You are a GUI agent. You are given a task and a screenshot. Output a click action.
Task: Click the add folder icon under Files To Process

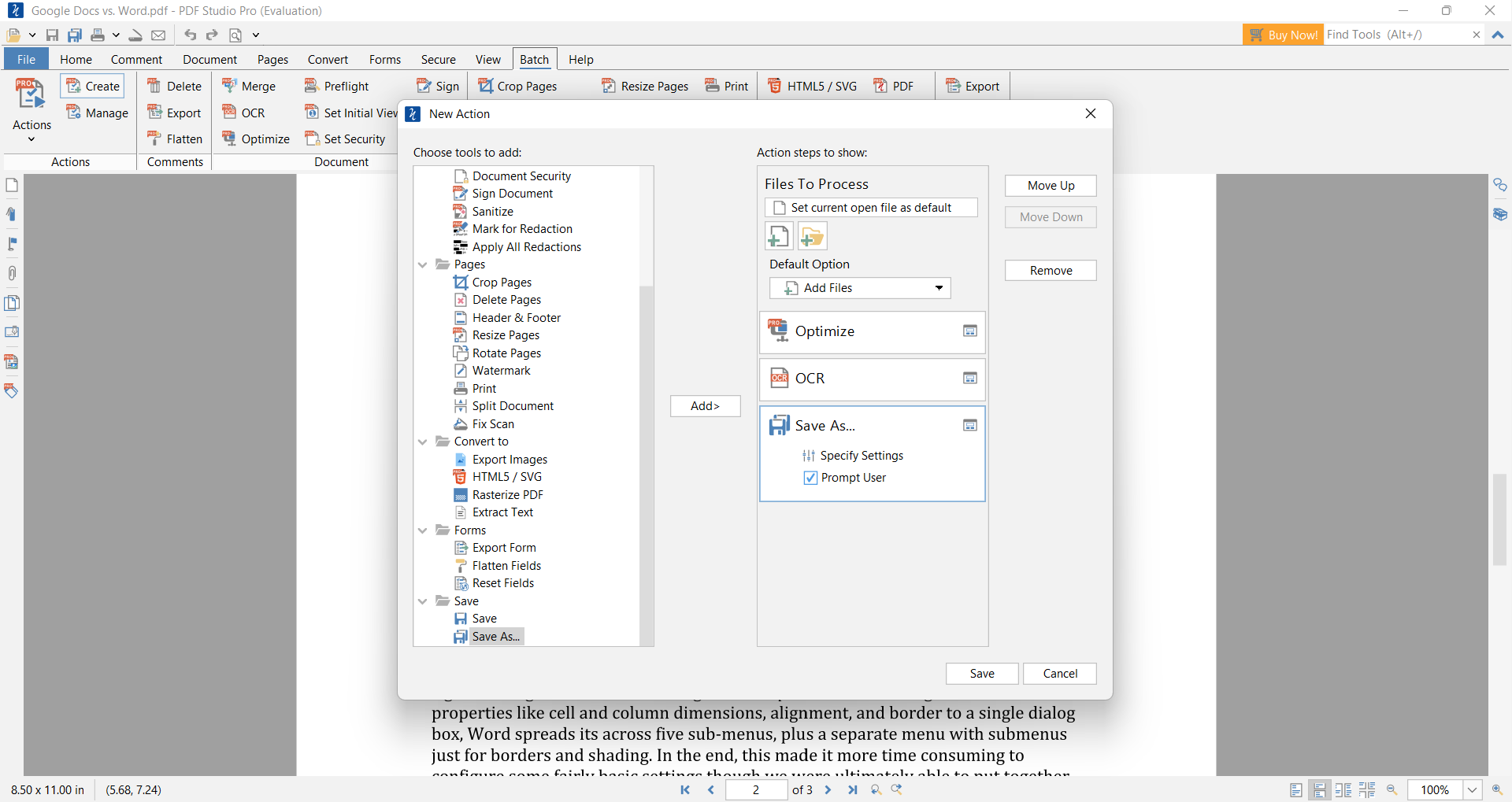812,236
